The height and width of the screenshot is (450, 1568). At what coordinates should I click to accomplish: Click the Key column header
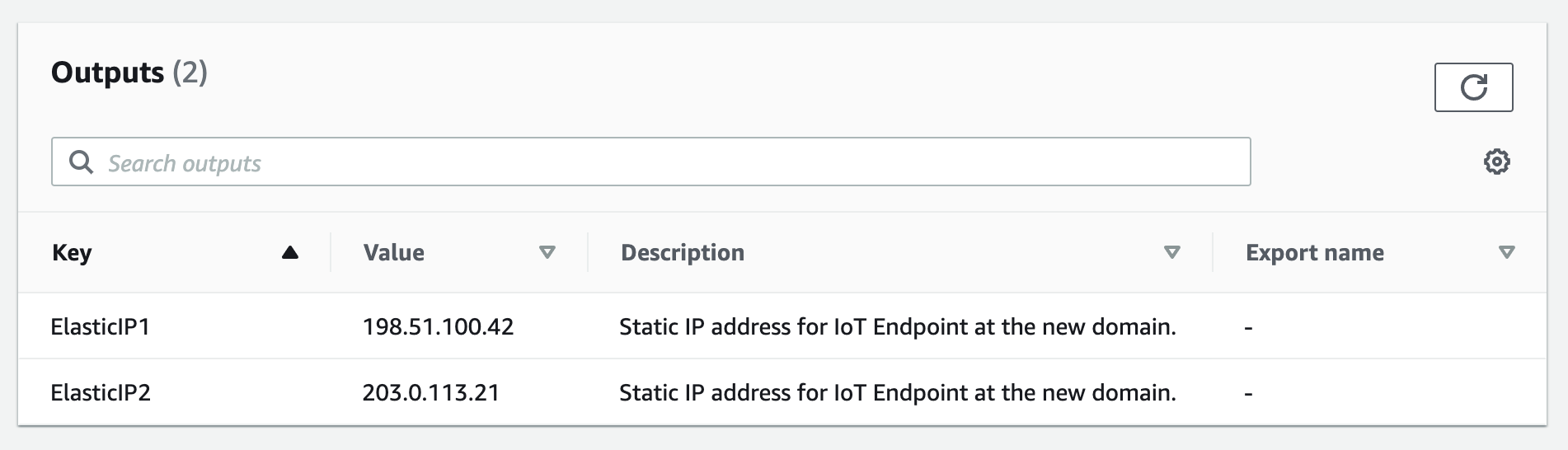point(72,253)
